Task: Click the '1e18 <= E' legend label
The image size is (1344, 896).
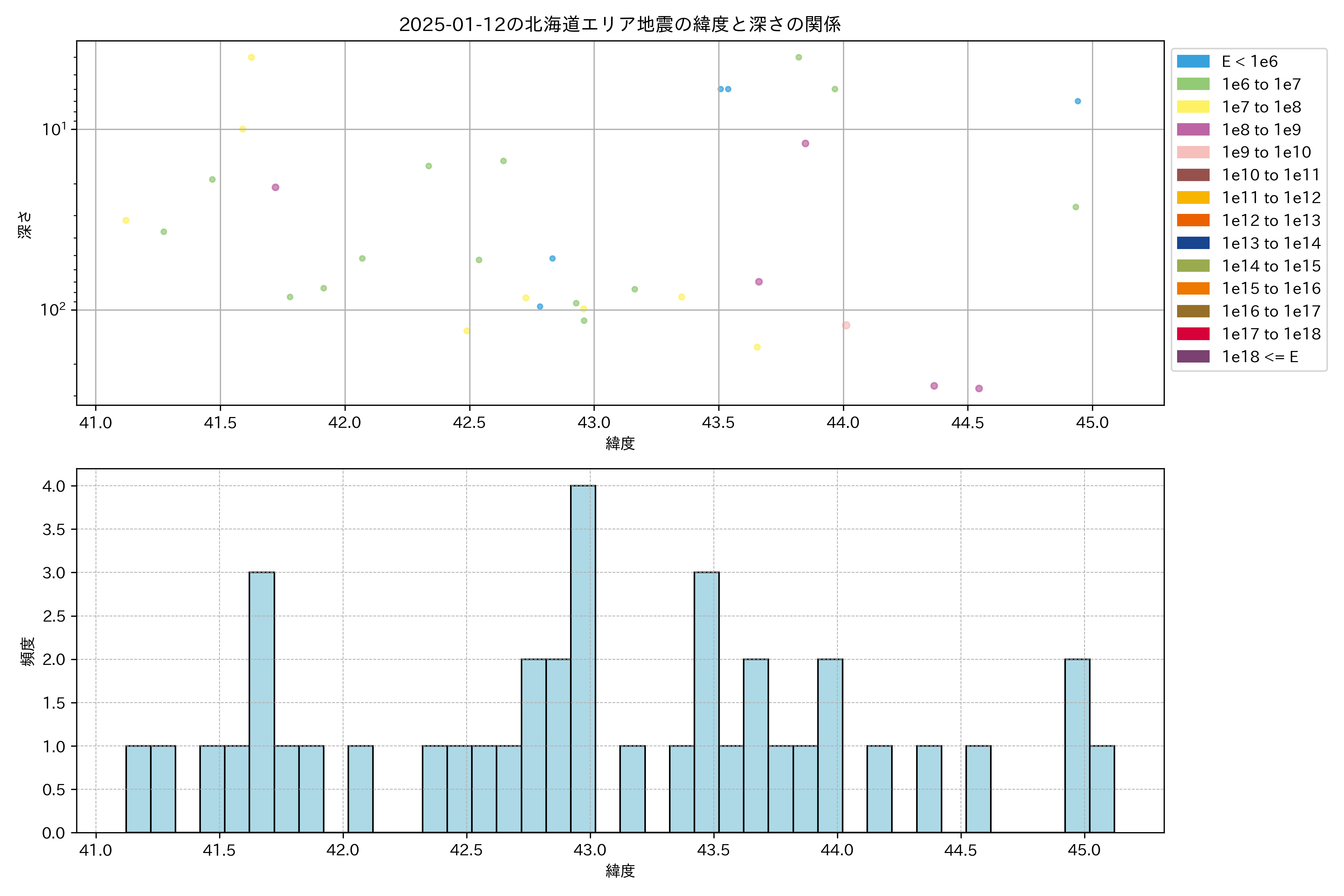Action: 1259,357
